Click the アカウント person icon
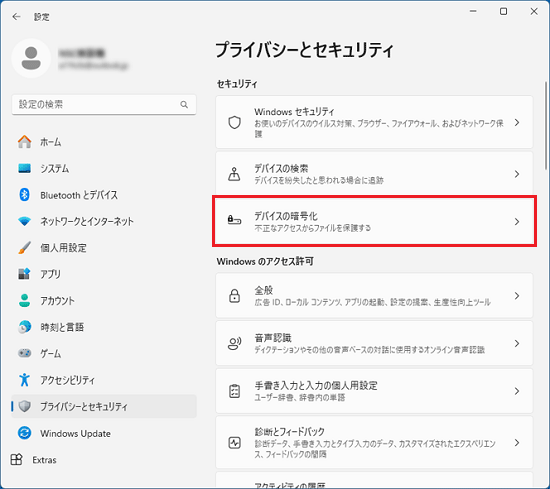Image resolution: width=550 pixels, height=489 pixels. [25, 301]
